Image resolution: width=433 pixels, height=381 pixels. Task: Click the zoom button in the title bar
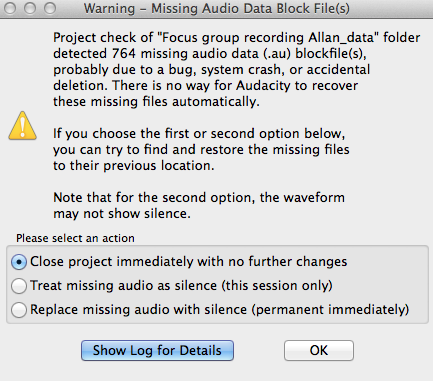pyautogui.click(x=50, y=8)
